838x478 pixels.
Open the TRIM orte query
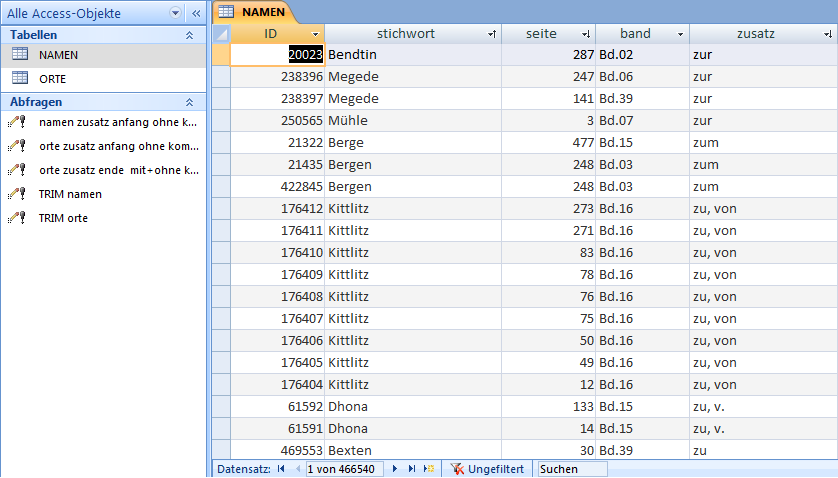pos(62,217)
